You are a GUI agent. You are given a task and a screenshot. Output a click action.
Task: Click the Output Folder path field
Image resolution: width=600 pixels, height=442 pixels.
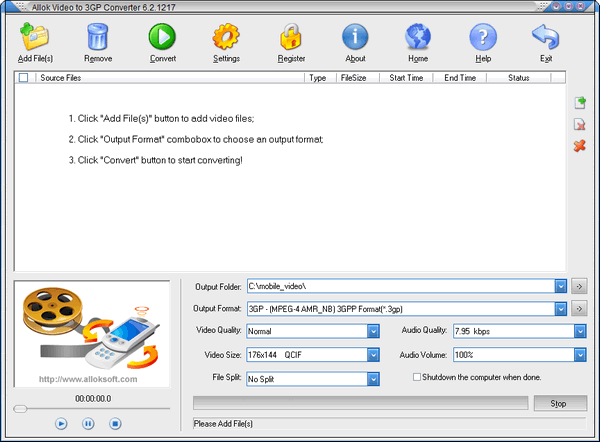tap(401, 286)
